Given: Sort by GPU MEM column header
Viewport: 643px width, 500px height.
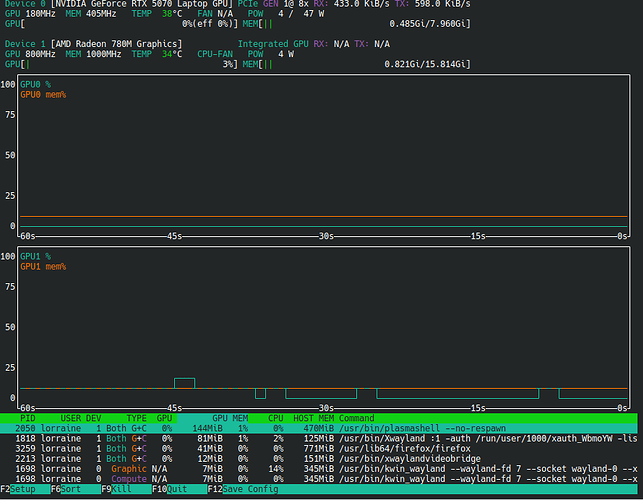Looking at the screenshot, I should tap(230, 418).
